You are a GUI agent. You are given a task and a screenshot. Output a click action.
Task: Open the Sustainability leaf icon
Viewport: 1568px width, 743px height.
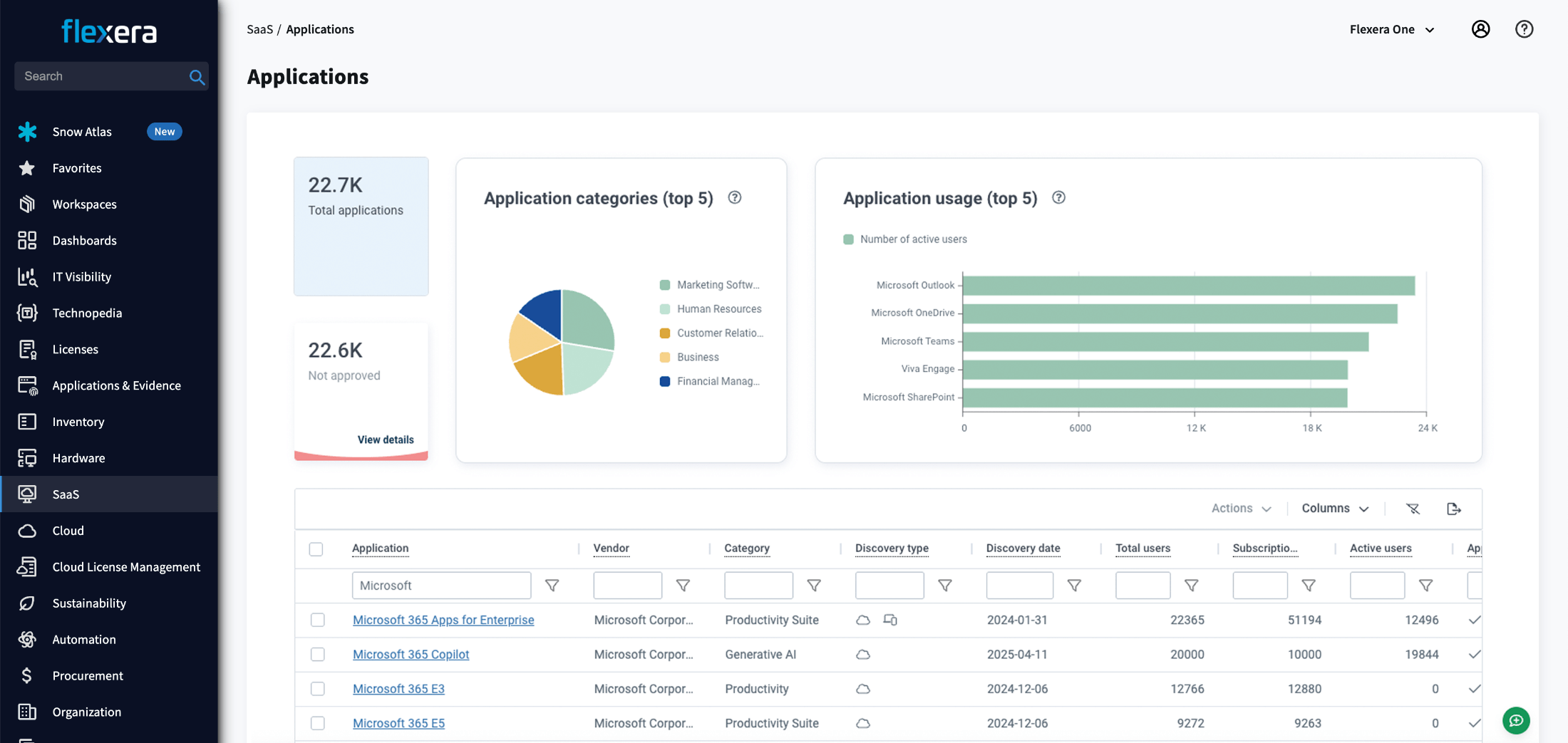(27, 603)
